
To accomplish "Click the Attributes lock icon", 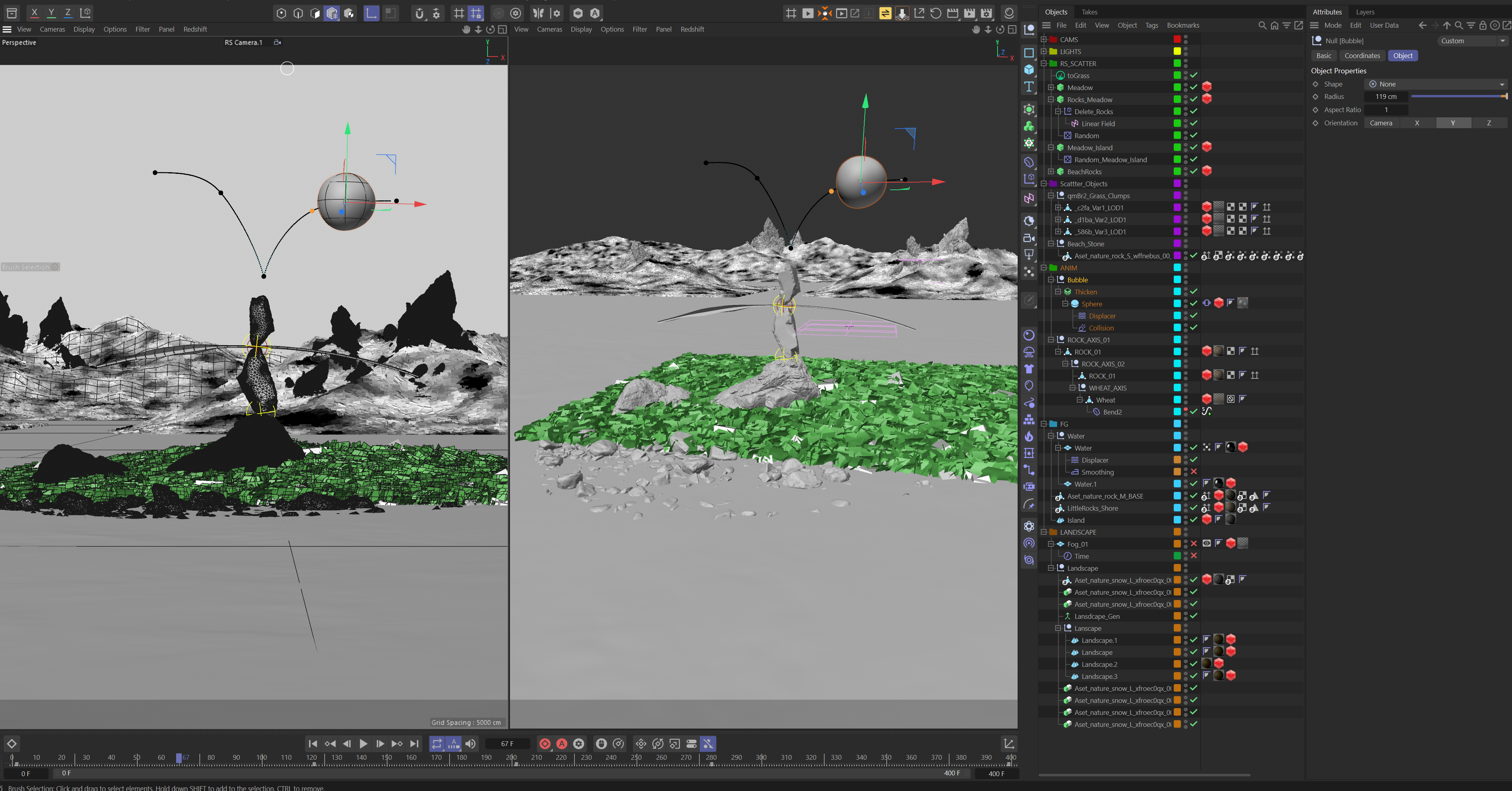I will coord(1483,25).
